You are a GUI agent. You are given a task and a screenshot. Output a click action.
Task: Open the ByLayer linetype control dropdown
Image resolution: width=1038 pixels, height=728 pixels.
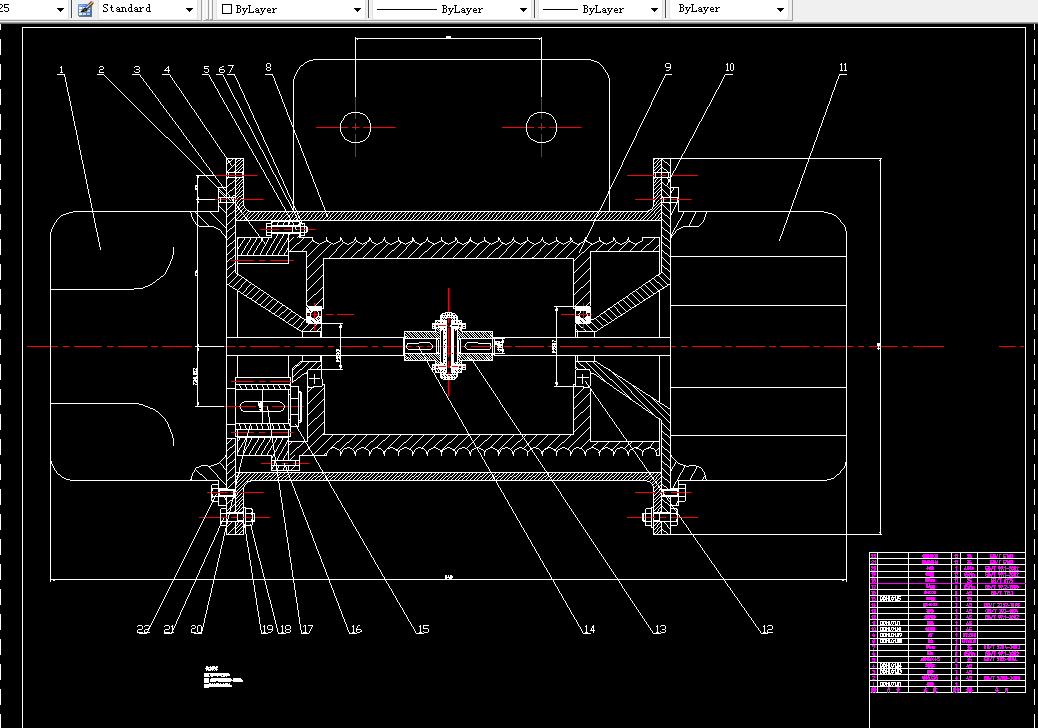coord(523,10)
